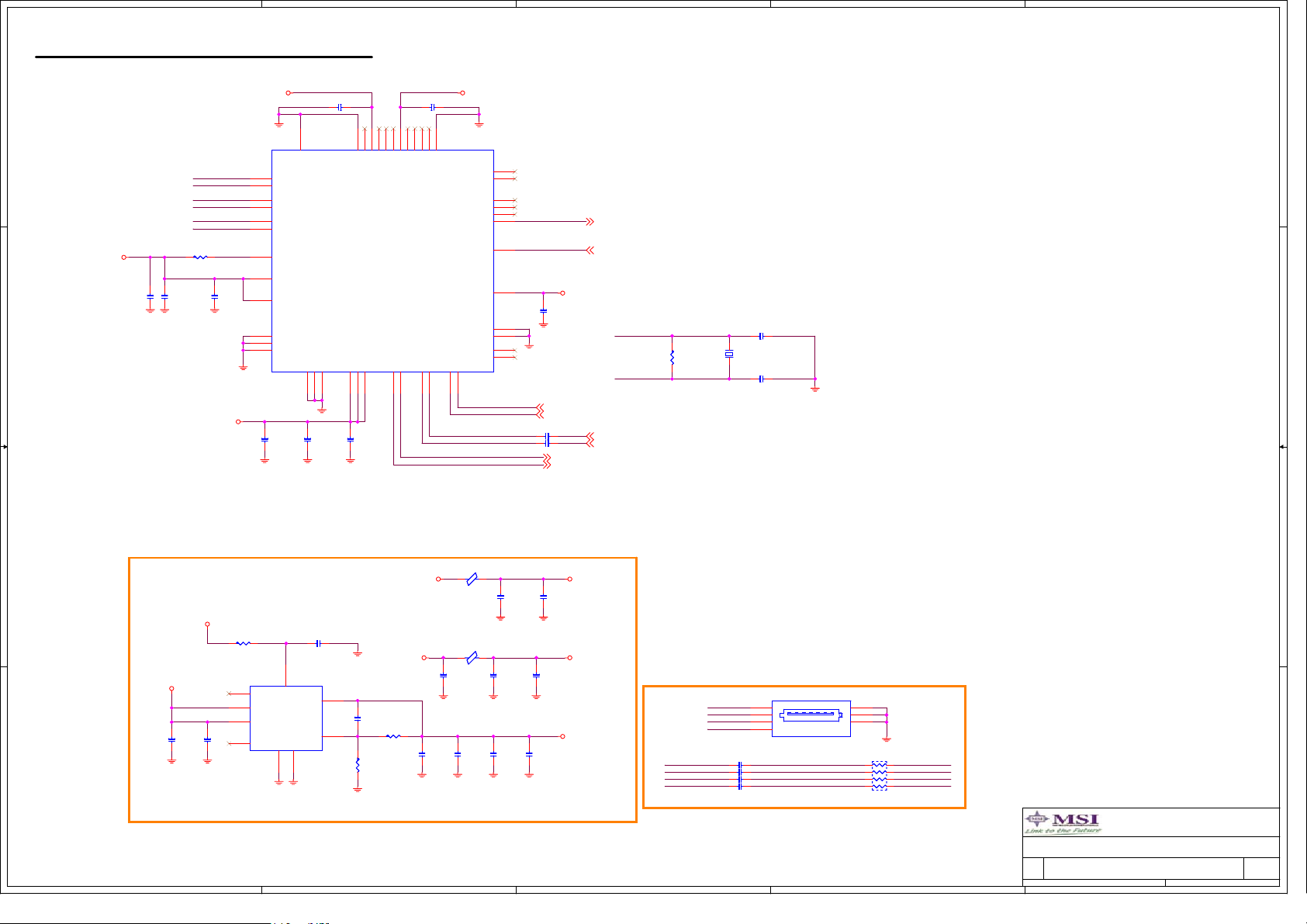Image resolution: width=1307 pixels, height=924 pixels.
Task: Click the resistor on regulator IC output line
Action: 393,736
